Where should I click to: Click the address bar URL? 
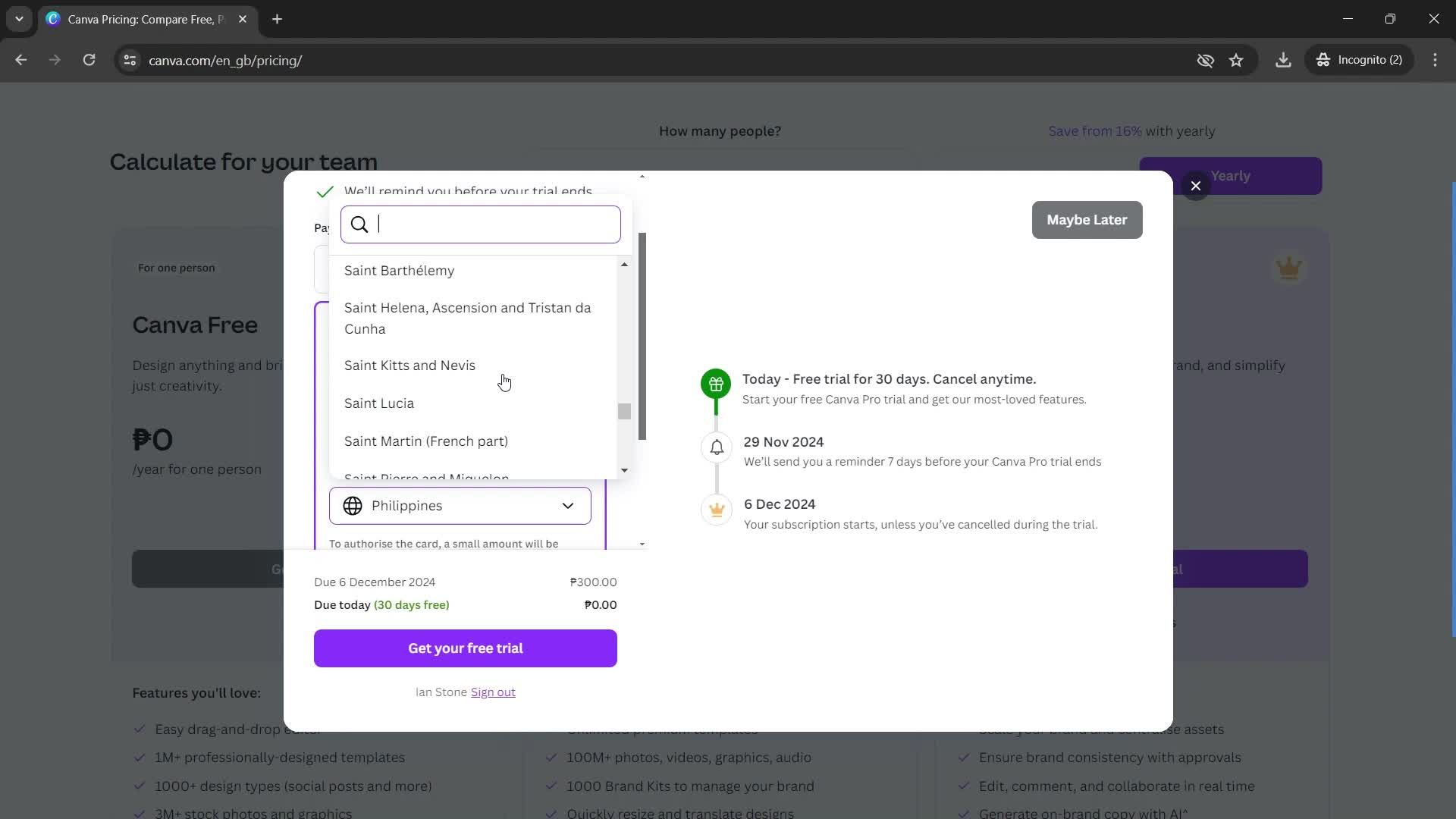pyautogui.click(x=225, y=61)
